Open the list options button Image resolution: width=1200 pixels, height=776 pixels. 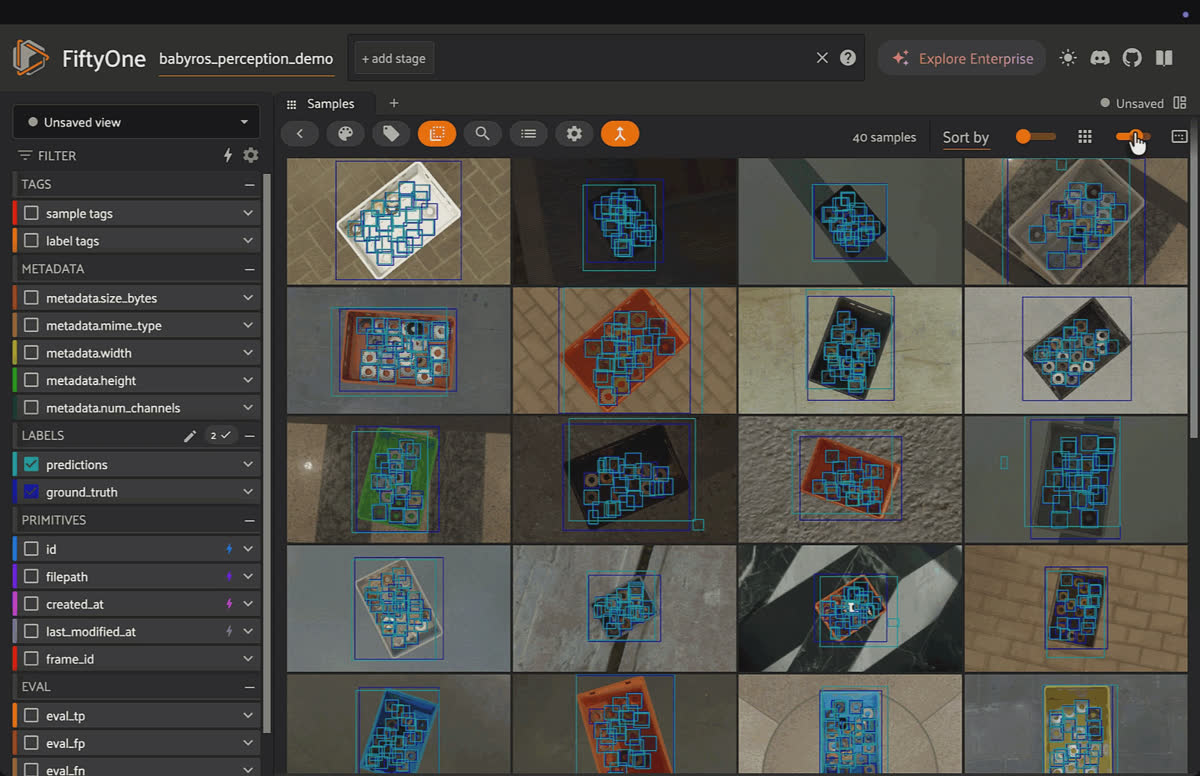click(x=528, y=134)
